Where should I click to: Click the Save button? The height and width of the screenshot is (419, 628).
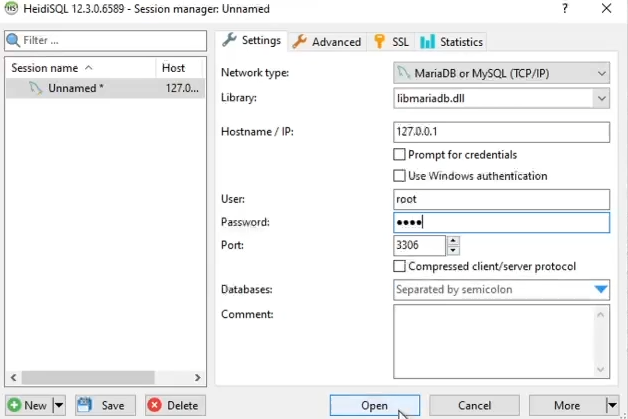pyautogui.click(x=105, y=405)
